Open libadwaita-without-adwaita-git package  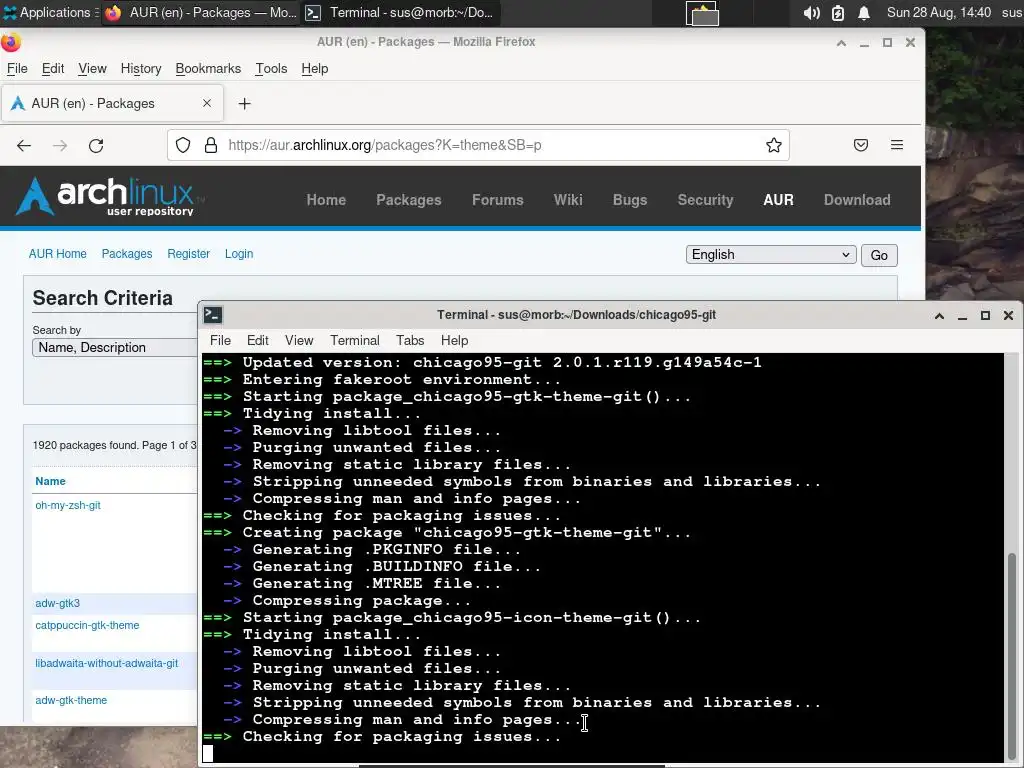pos(106,663)
